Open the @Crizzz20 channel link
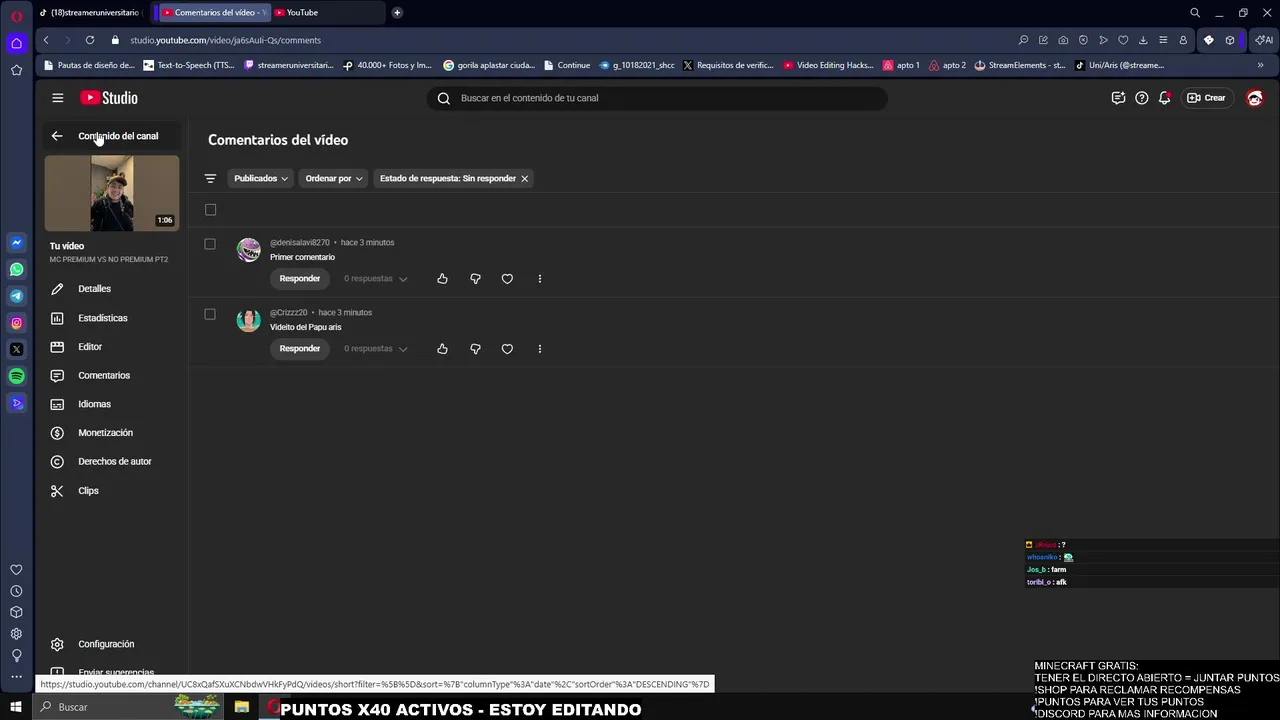The image size is (1280, 720). click(x=289, y=313)
